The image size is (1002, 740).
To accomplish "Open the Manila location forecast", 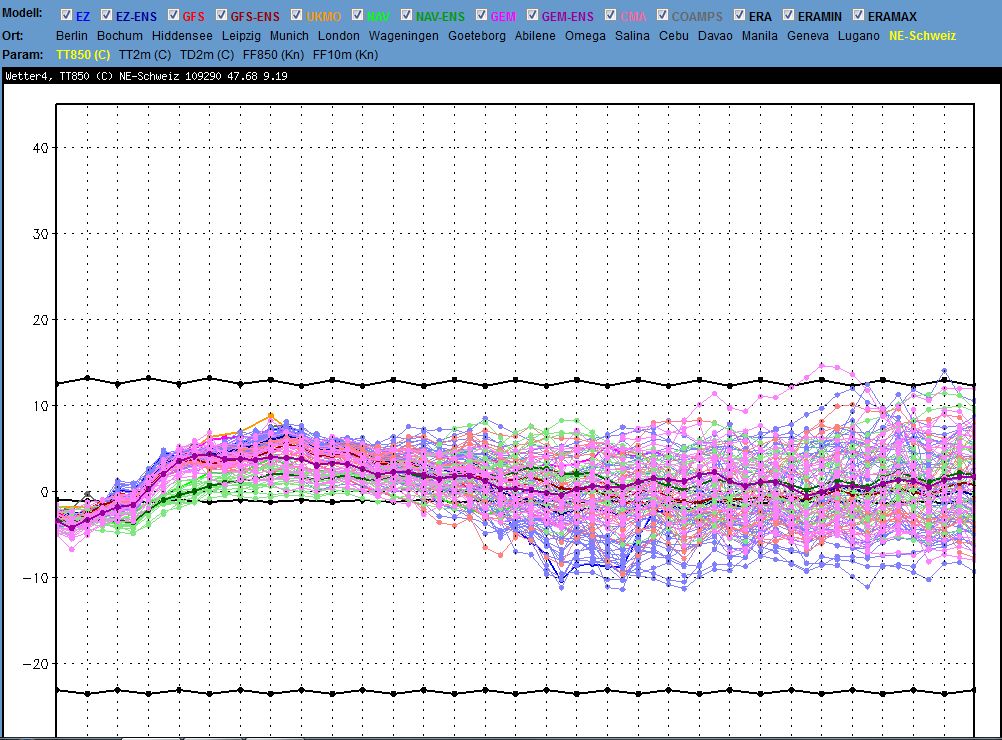I will click(759, 35).
